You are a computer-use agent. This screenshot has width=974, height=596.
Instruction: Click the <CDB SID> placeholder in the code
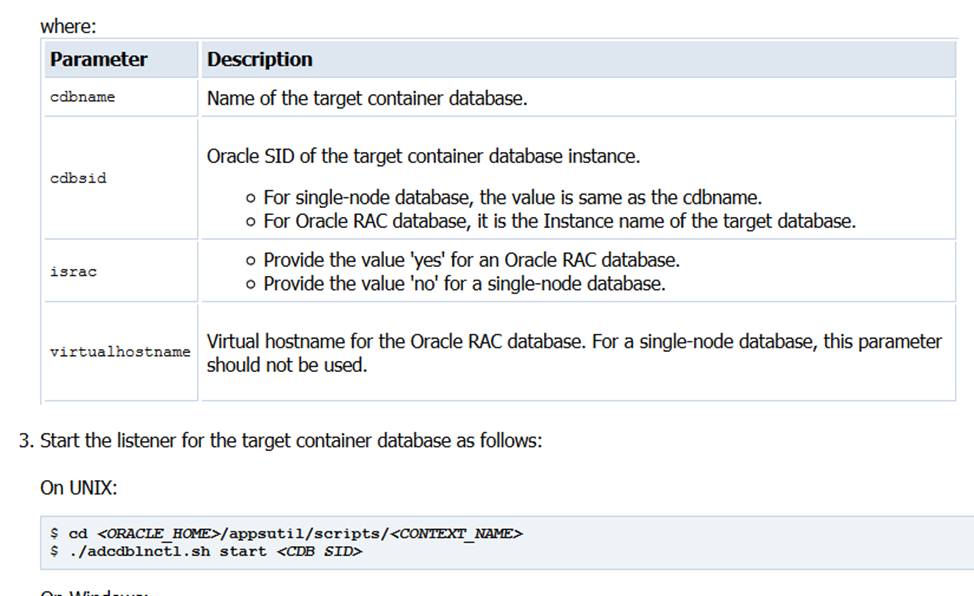pos(318,551)
